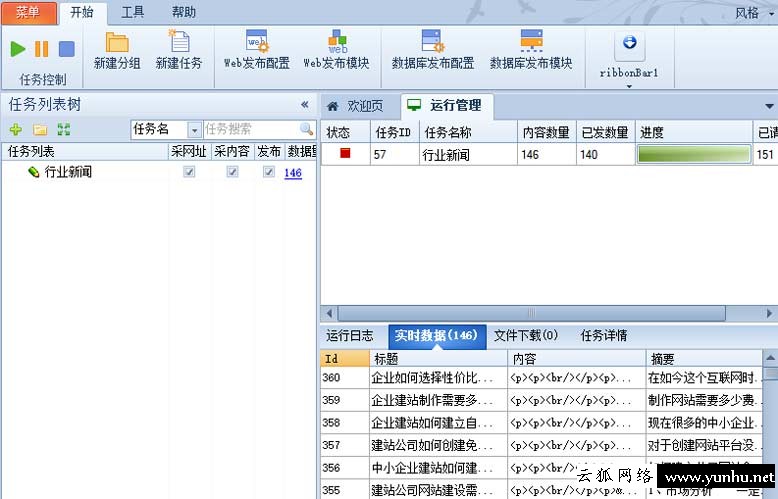
Task: Click the horizontal scrollbar thumb under the run list
Action: 531,313
